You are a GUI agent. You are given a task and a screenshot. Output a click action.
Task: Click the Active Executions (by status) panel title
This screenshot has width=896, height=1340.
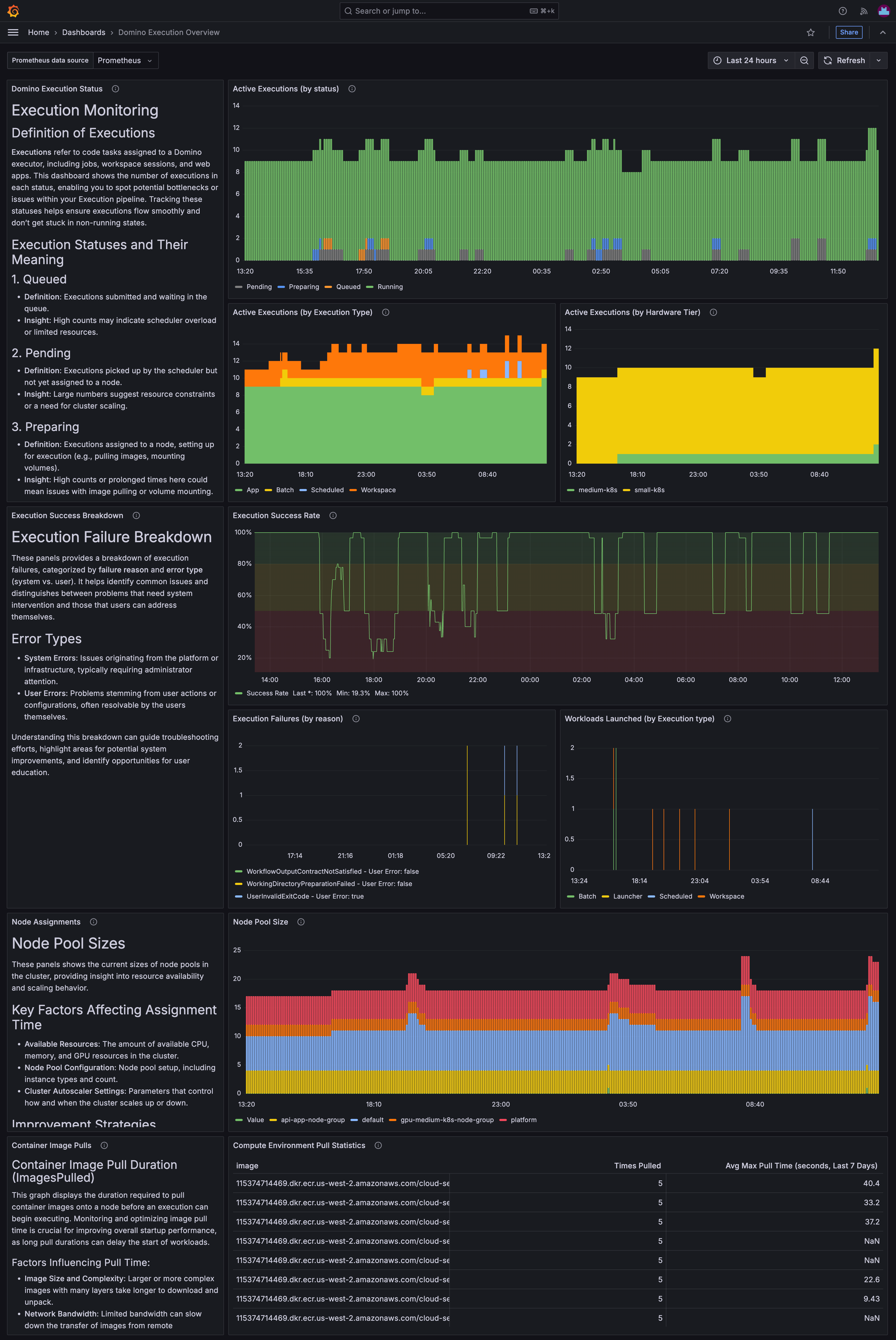[x=286, y=89]
